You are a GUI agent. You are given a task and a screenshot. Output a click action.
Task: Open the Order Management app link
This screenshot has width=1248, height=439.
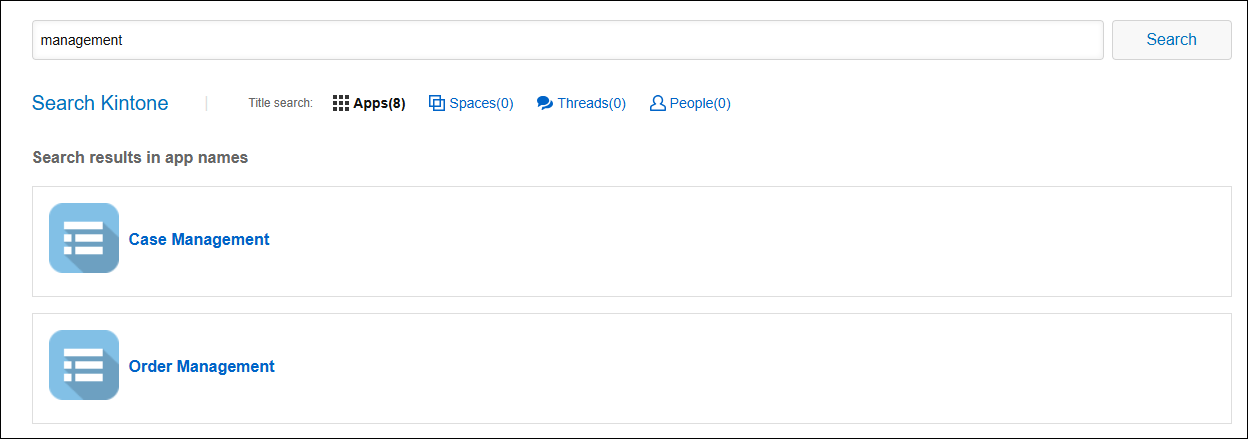[x=202, y=367]
